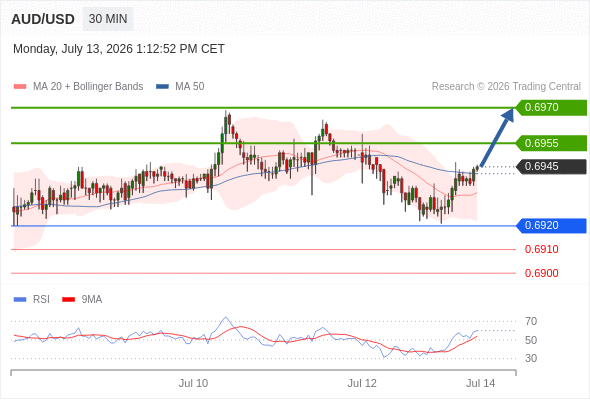Click the blue upward forecast arrow
Viewport: 590px width, 400px height.
click(497, 137)
